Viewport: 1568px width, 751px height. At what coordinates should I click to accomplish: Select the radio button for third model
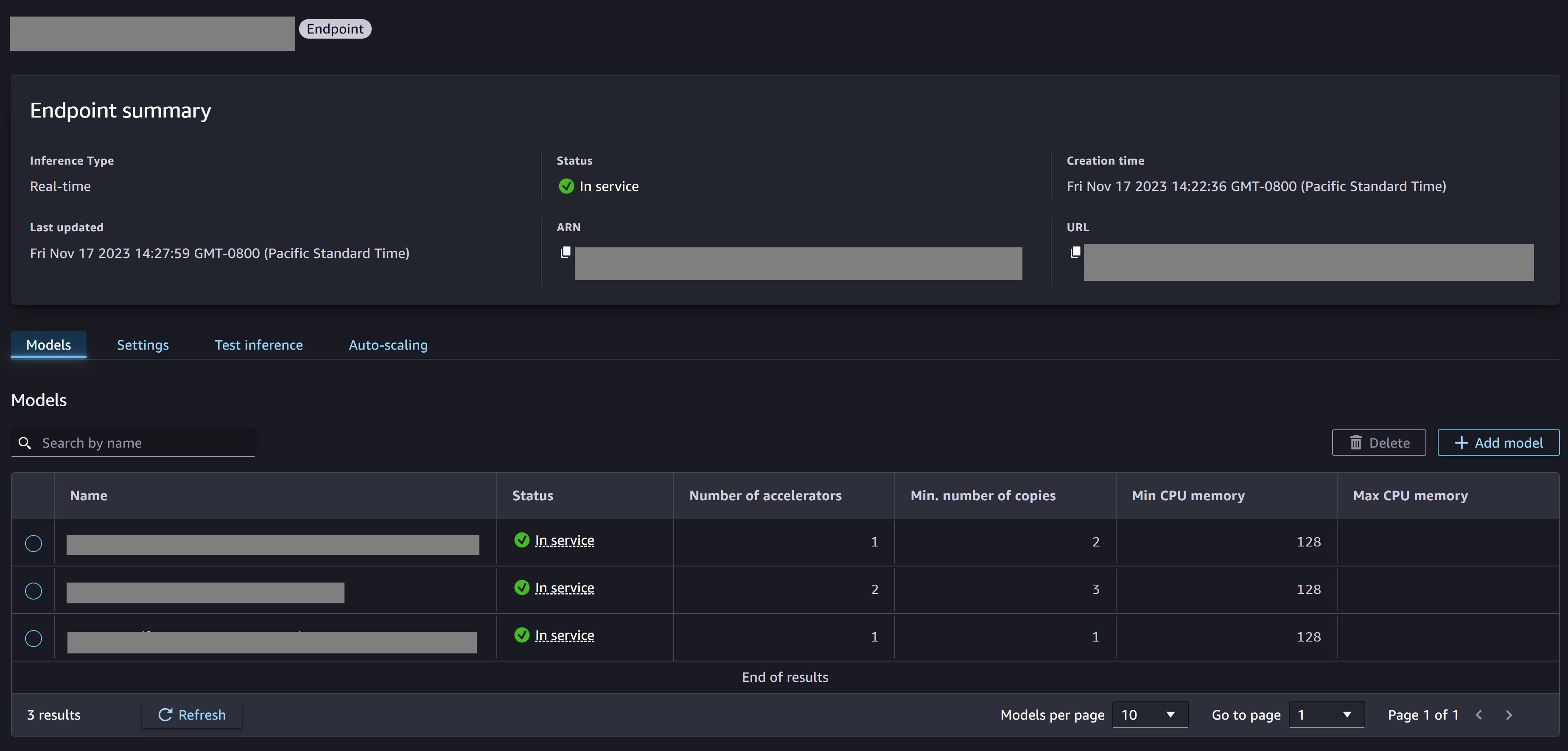[33, 637]
